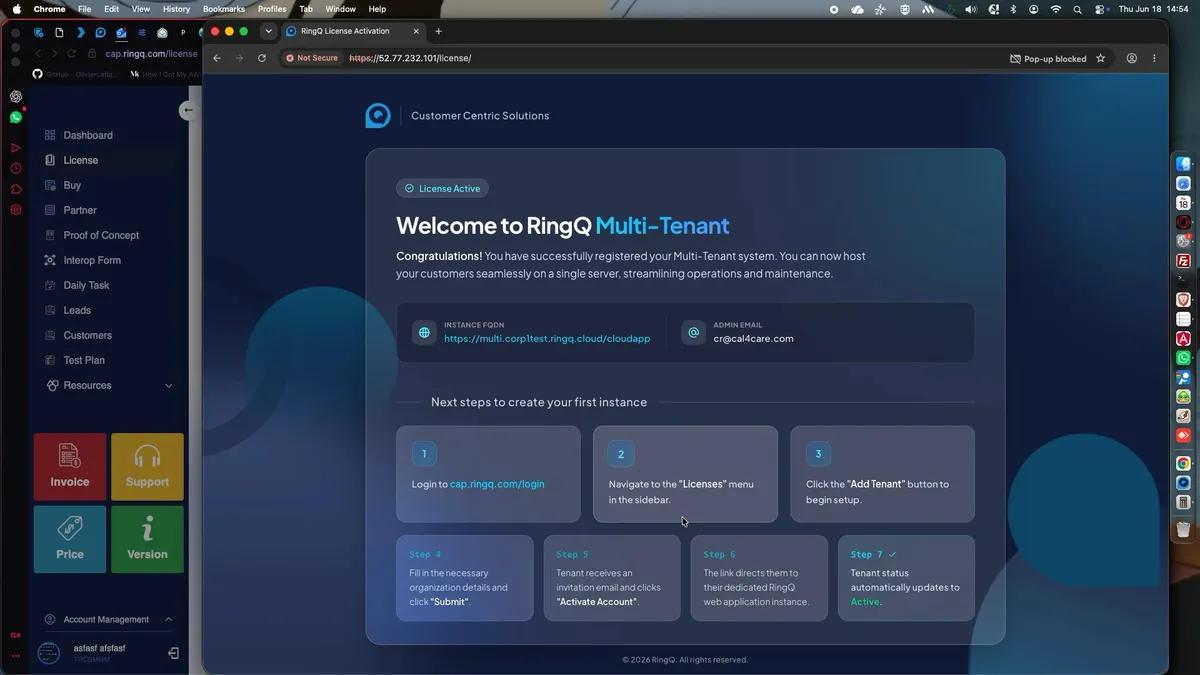Click the Step 4 Submit card
The height and width of the screenshot is (675, 1200).
tap(465, 578)
